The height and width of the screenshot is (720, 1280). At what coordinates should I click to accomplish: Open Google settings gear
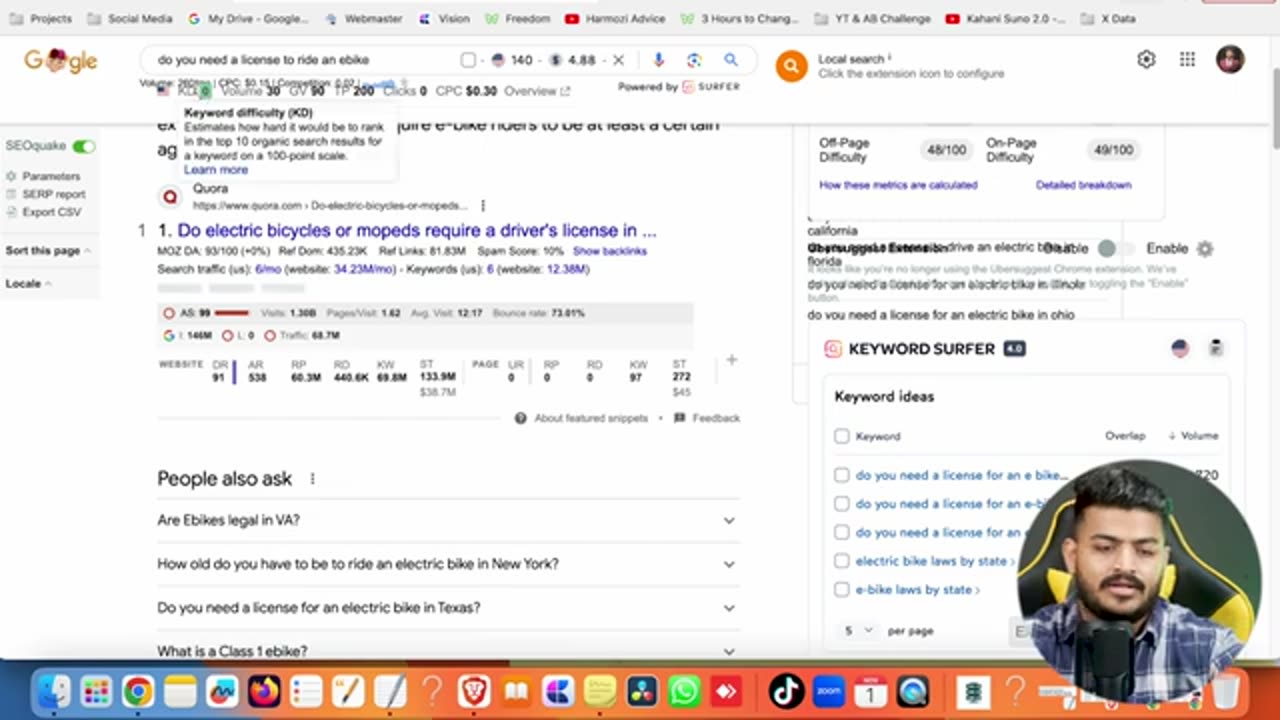click(1146, 59)
